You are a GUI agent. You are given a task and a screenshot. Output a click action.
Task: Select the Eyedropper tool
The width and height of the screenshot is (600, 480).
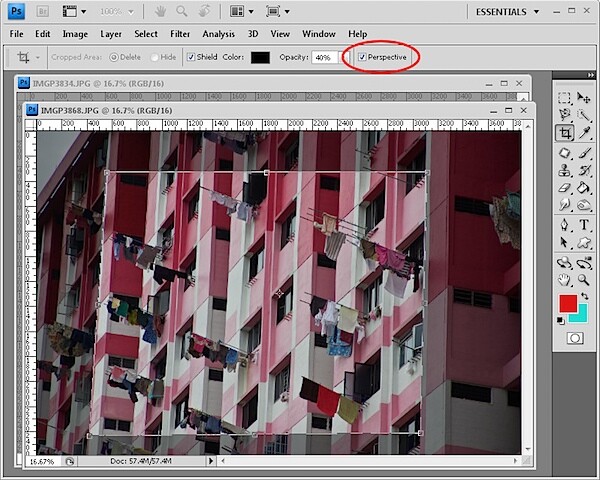(584, 133)
